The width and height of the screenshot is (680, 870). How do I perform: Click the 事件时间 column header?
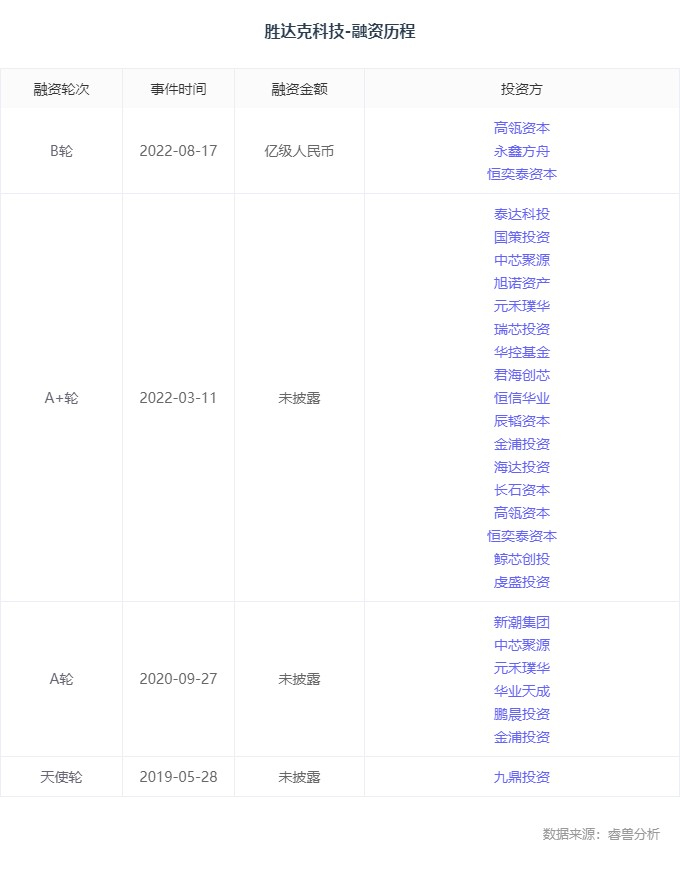[x=178, y=89]
